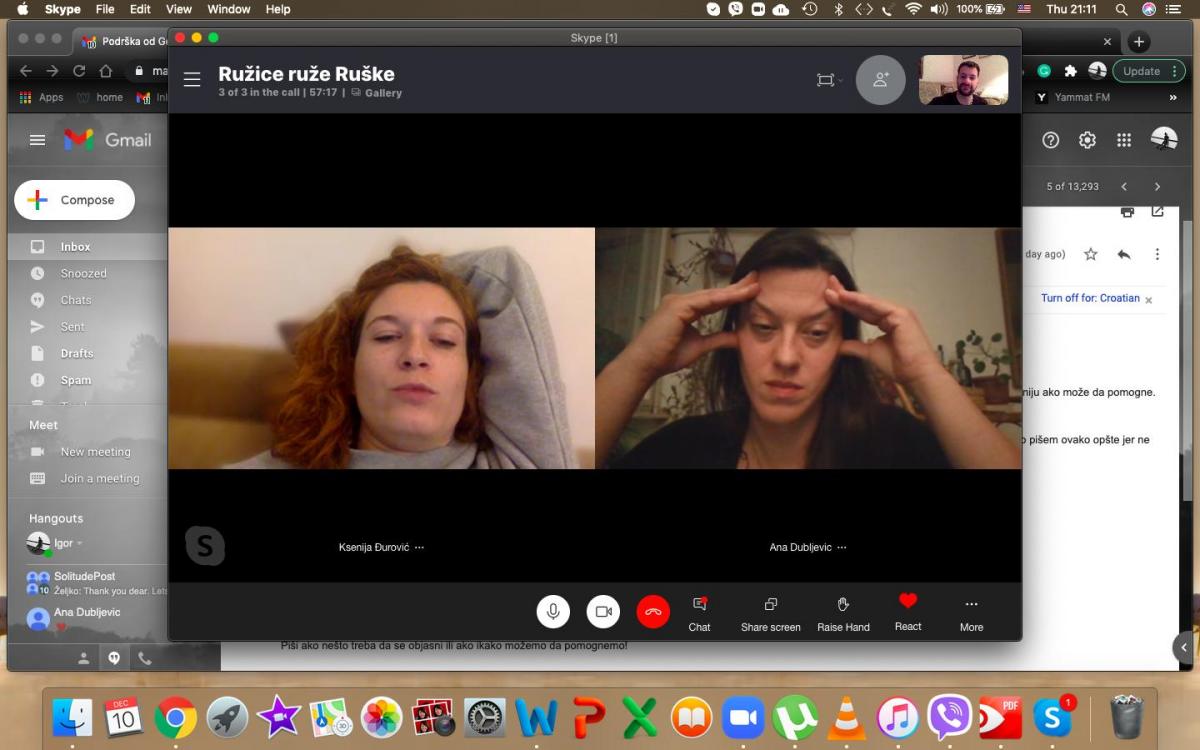Select Snoozed in Gmail sidebar
The height and width of the screenshot is (750, 1200).
pos(83,273)
